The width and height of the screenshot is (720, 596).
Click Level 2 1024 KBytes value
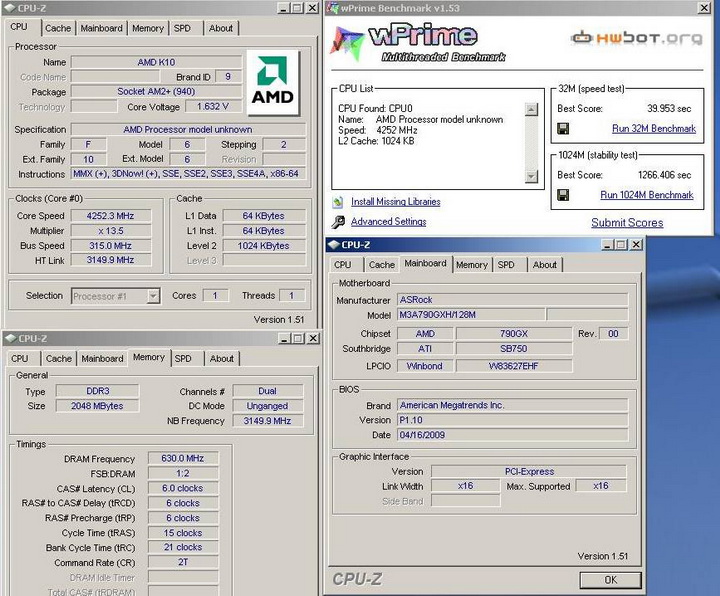(x=264, y=246)
